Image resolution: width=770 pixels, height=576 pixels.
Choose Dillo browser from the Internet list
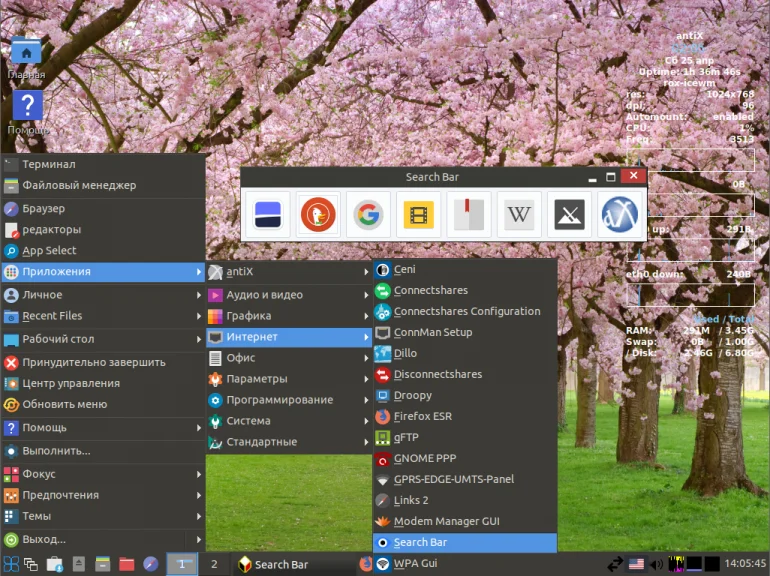tap(405, 353)
